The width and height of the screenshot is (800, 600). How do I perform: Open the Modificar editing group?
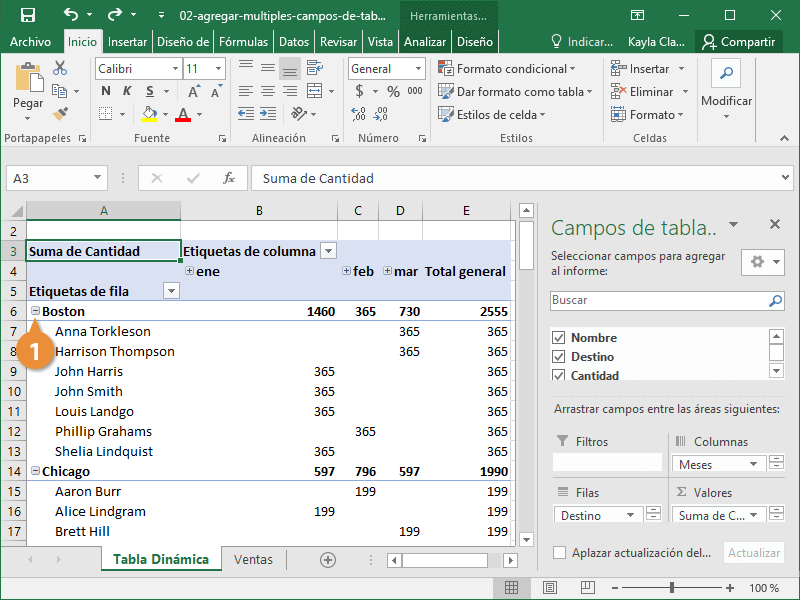726,91
